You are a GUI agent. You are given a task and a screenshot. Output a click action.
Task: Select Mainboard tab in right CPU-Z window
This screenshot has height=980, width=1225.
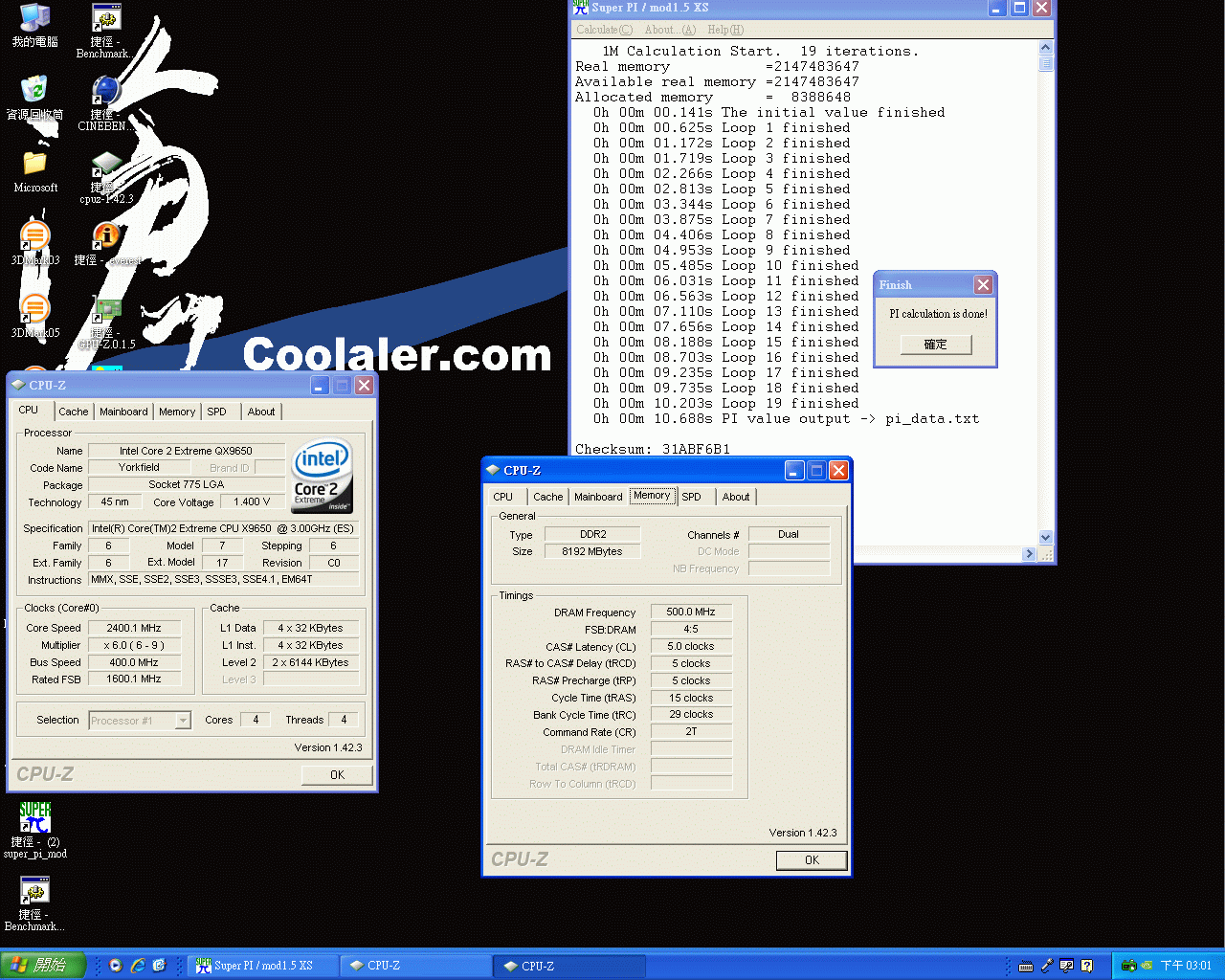click(x=598, y=497)
